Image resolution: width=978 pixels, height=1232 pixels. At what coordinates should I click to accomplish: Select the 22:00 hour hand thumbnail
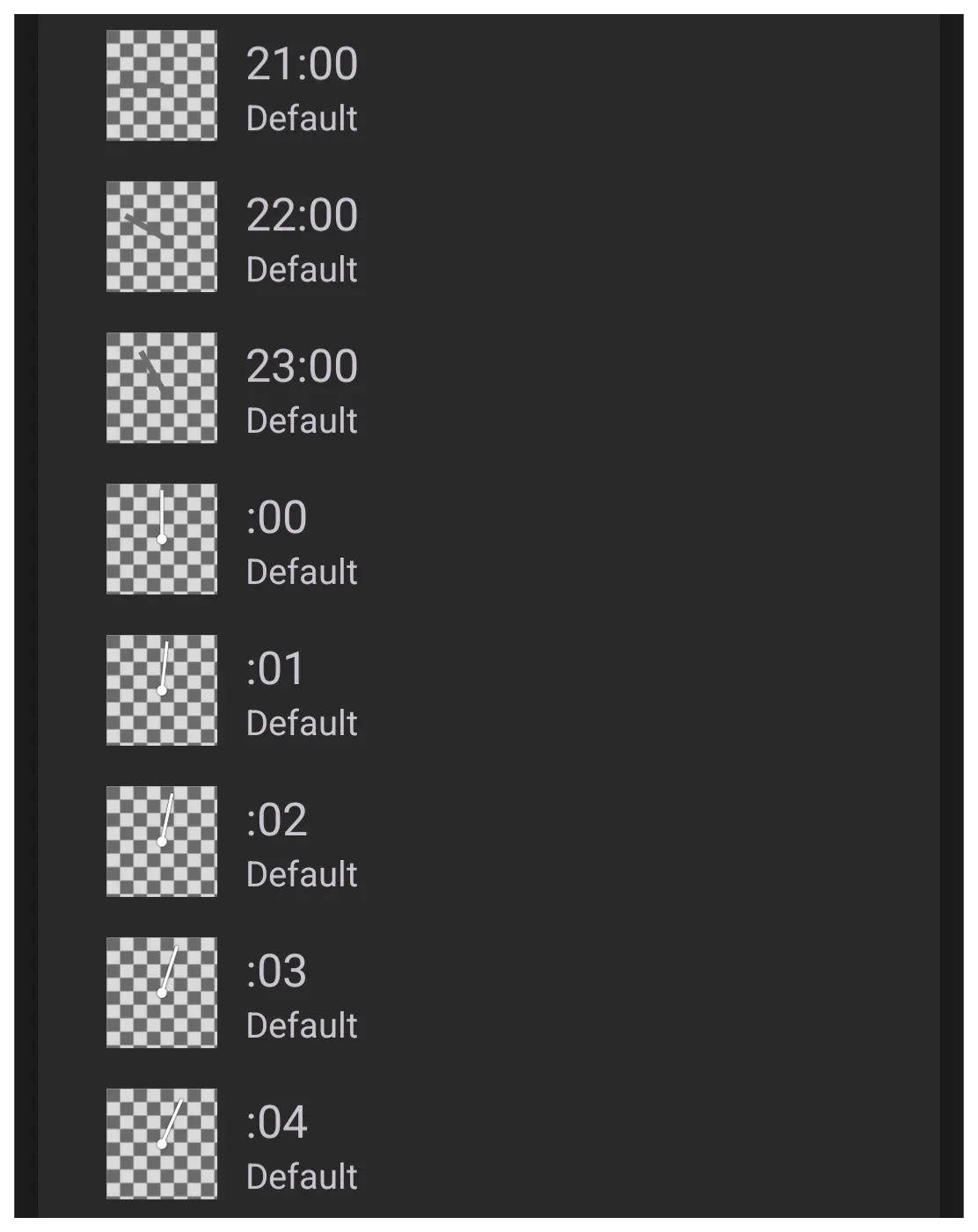162,237
